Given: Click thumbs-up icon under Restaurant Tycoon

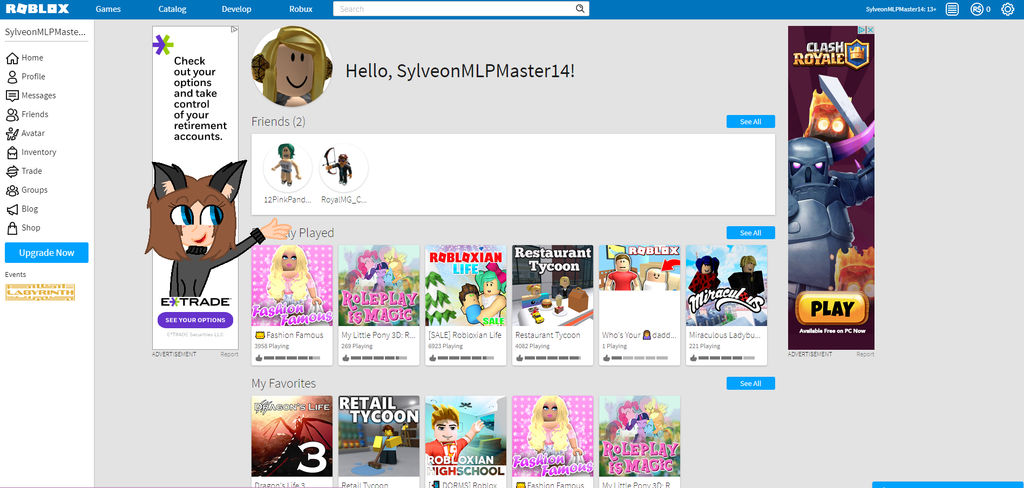Looking at the screenshot, I should tap(519, 359).
